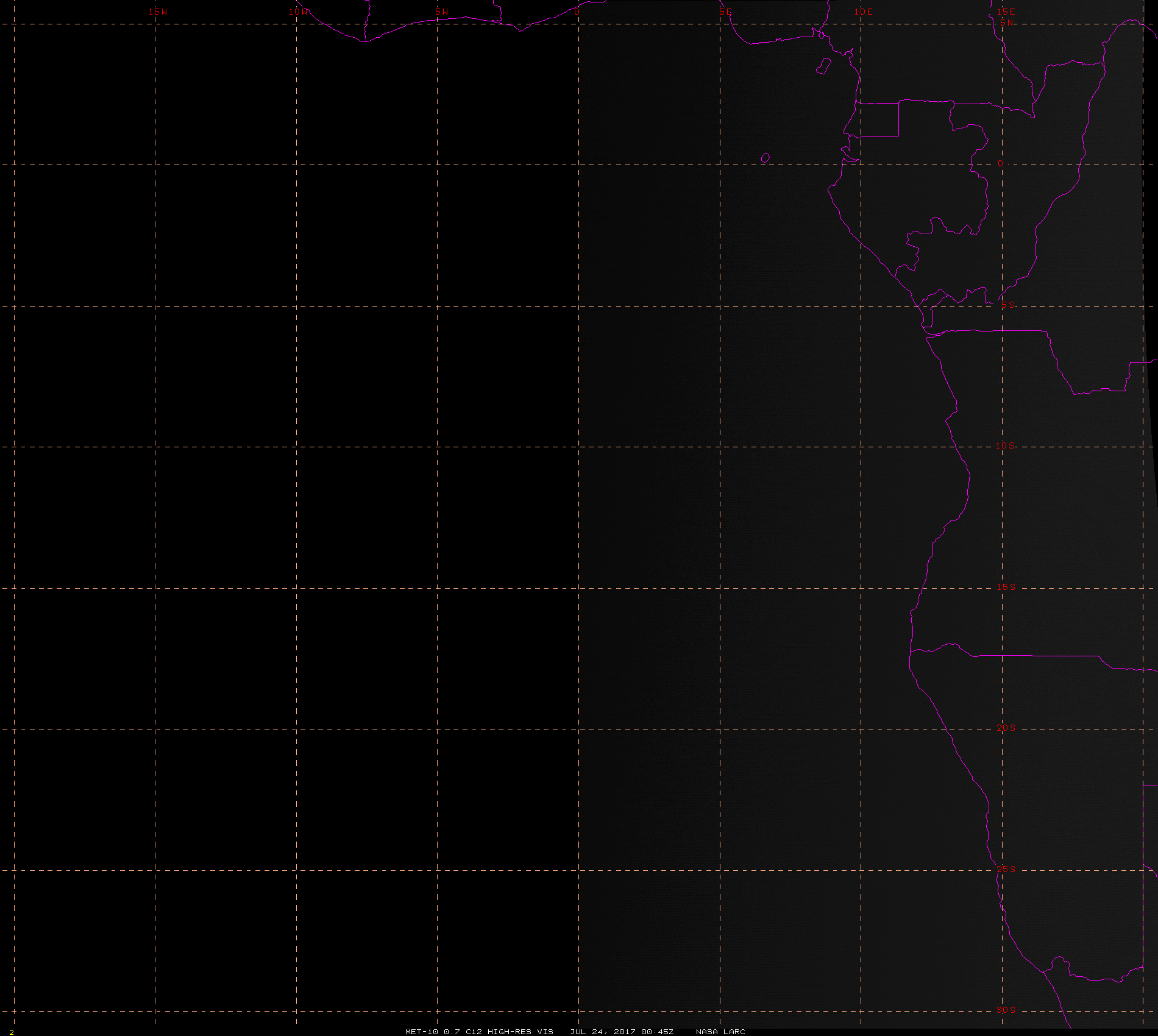Viewport: 1158px width, 1036px height.
Task: Click the 5N latitude label
Action: coord(1007,23)
